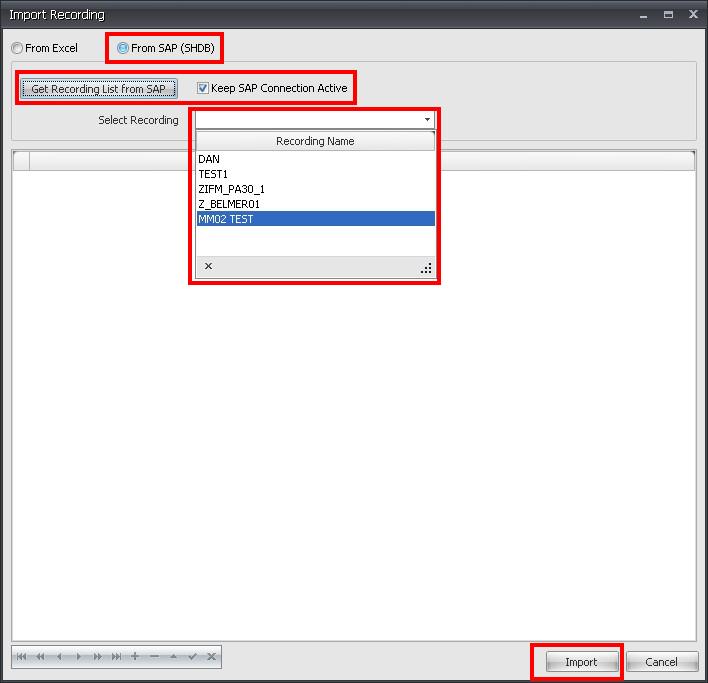
Task: Add a new row with plus icon
Action: (x=135, y=657)
